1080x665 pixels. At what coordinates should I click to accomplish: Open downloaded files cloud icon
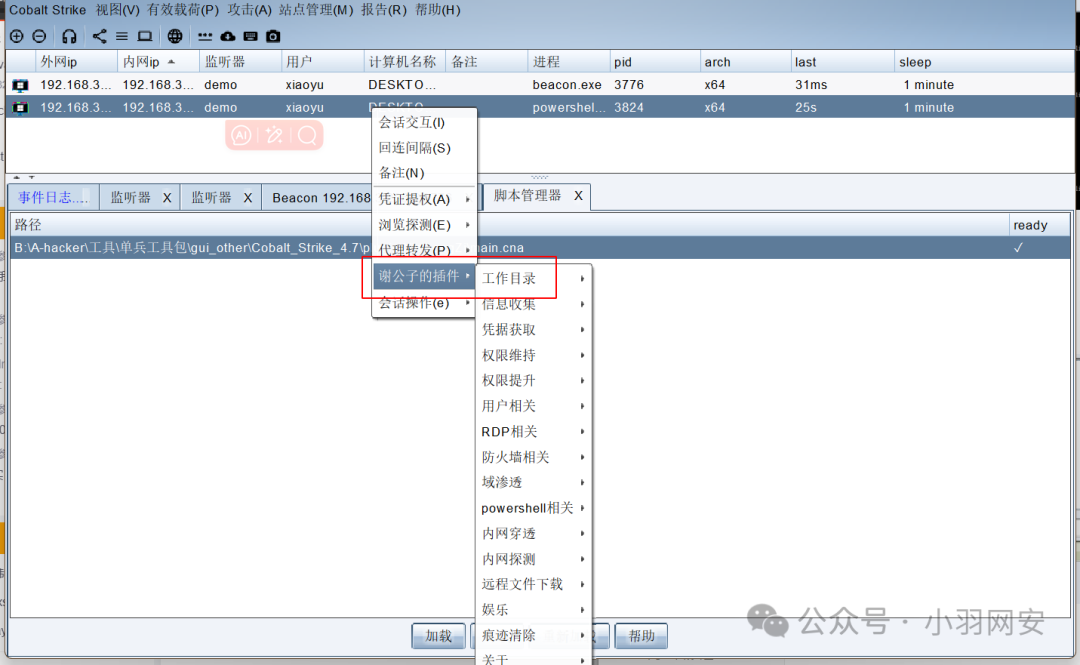pyautogui.click(x=227, y=37)
